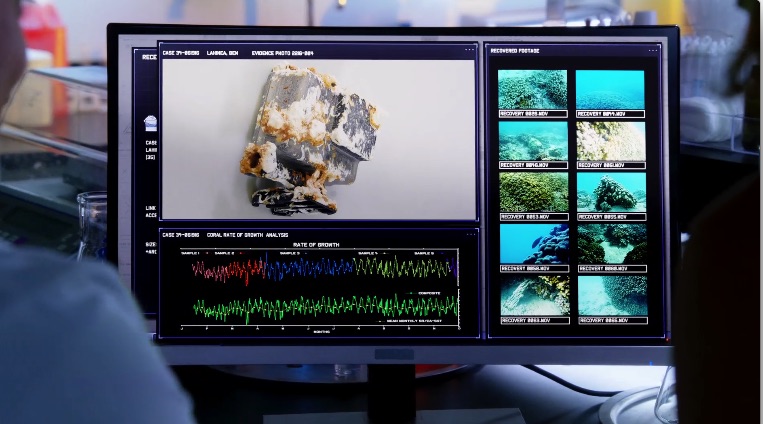The height and width of the screenshot is (424, 763).
Task: Click the mean monthly legend entry on the chart
Action: [x=414, y=321]
